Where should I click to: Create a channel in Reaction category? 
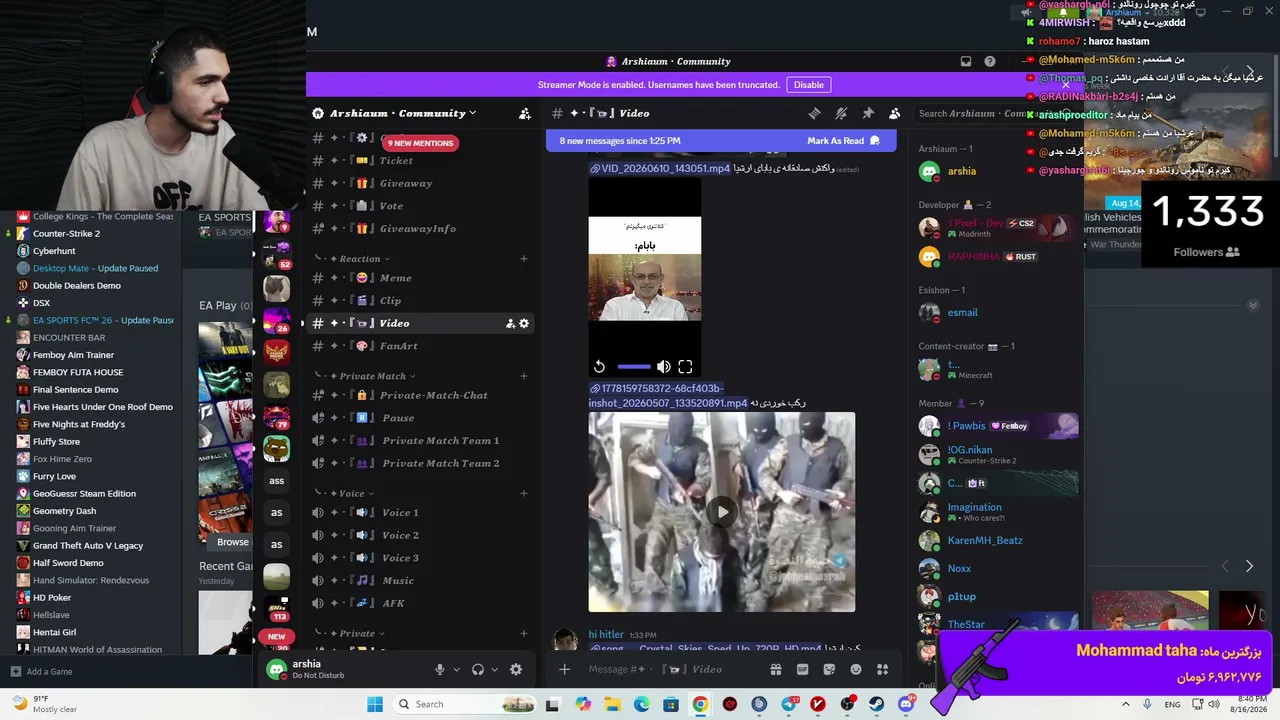523,259
